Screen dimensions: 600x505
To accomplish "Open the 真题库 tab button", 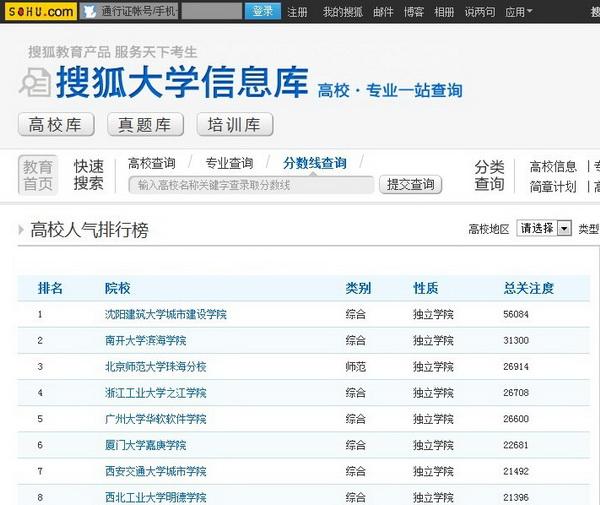I will tap(145, 125).
